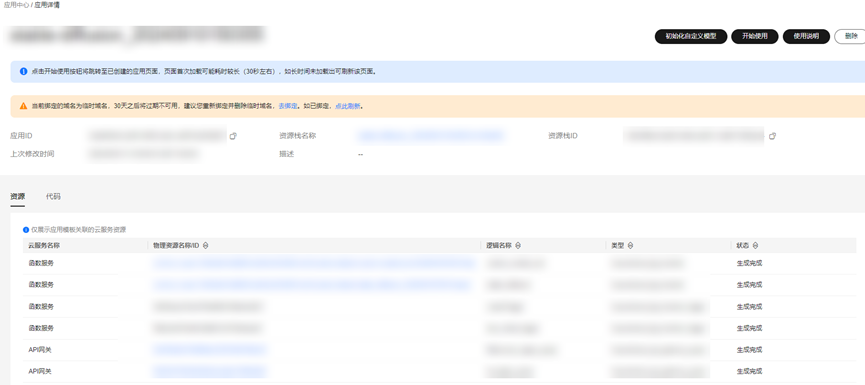Click the info icon beside 仅展示应用模板关联的云服务资源
Screen dimensions: 865x385
tap(26, 229)
